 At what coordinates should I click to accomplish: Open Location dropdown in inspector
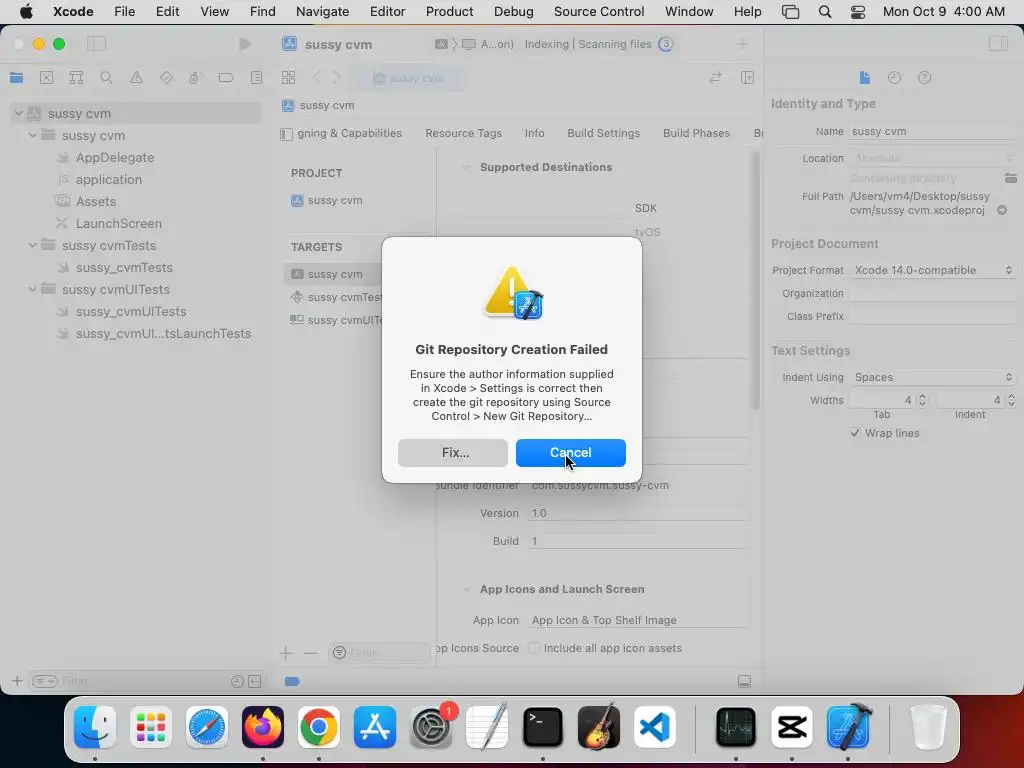(x=933, y=158)
